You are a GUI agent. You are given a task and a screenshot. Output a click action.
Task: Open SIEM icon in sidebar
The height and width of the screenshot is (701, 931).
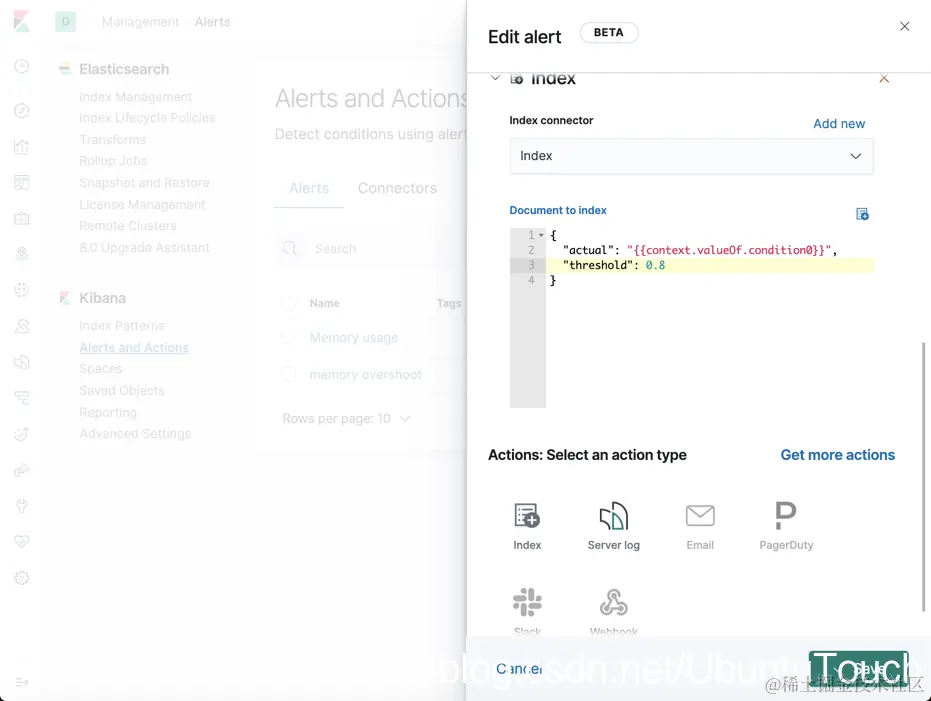[x=21, y=470]
